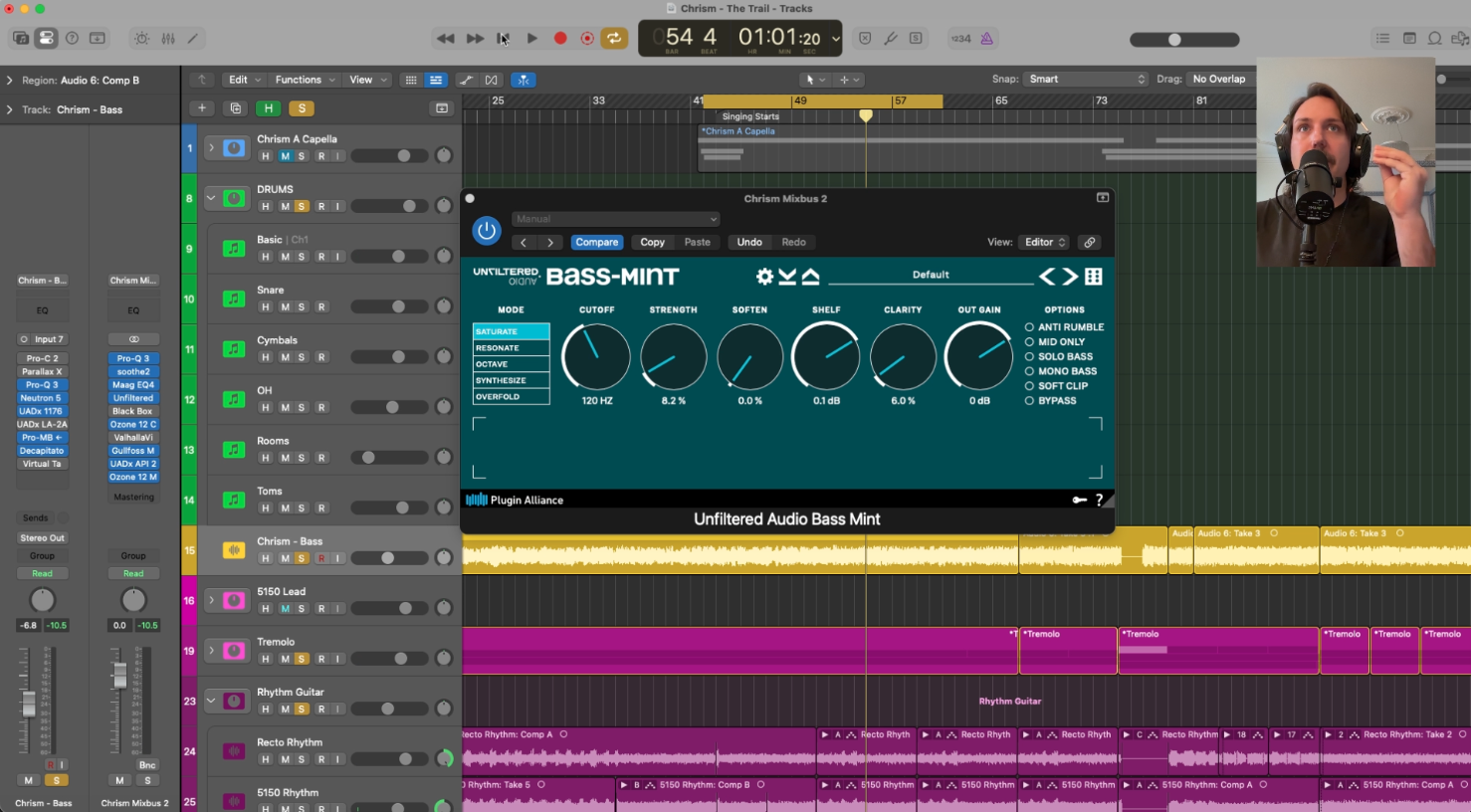Open the Loop Browser icon
Screen dimensions: 1471x812
click(x=1435, y=39)
